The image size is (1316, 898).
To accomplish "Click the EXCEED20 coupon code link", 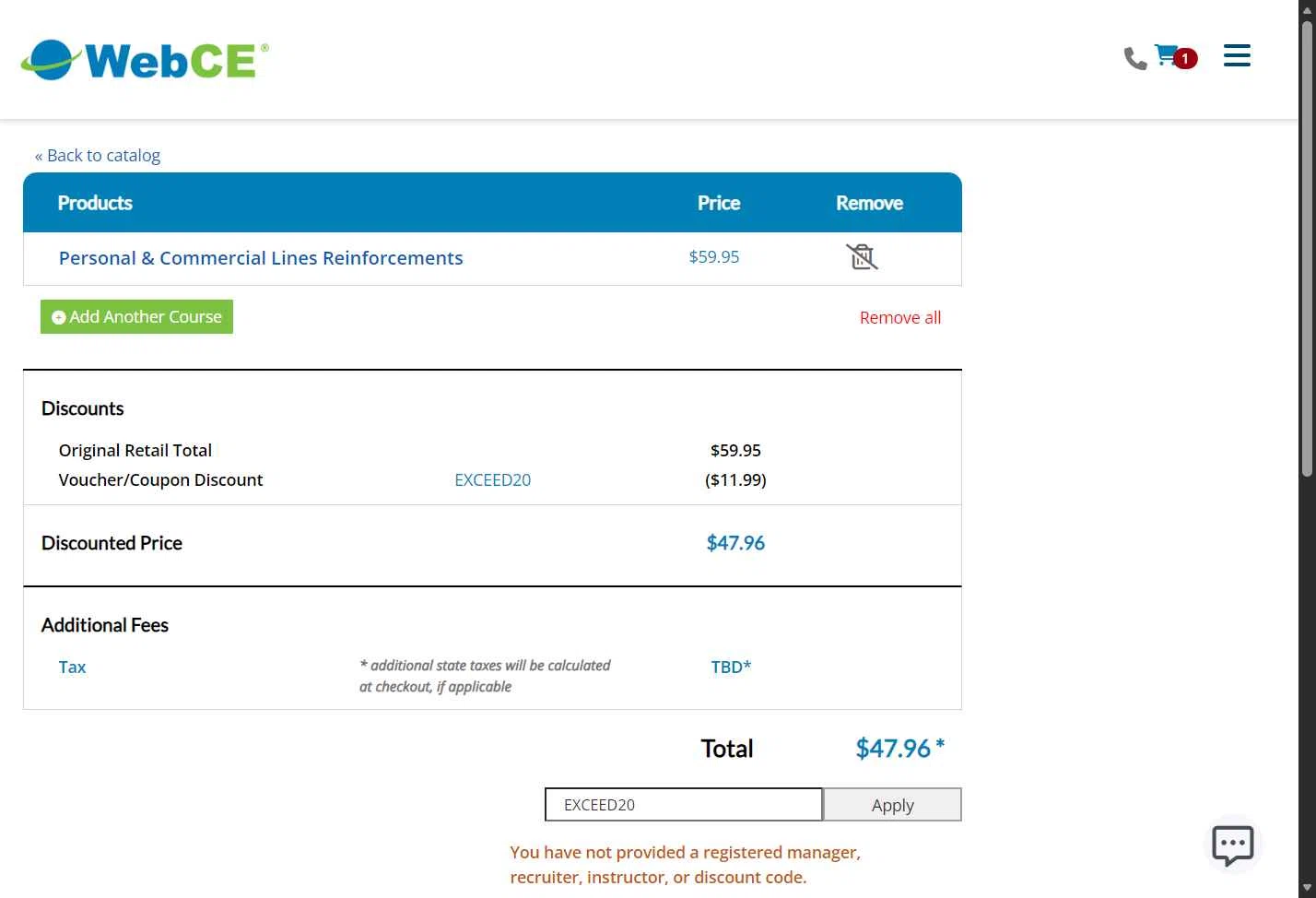I will (493, 479).
